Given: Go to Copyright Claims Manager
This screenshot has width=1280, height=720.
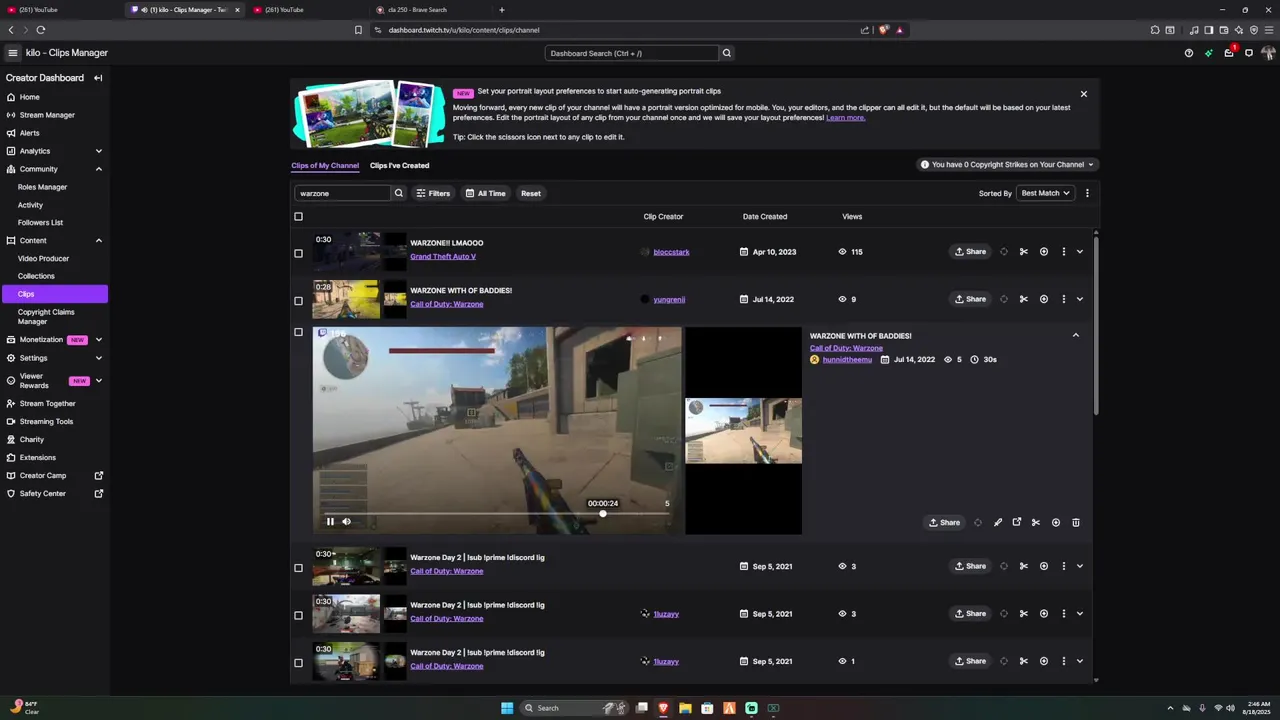Looking at the screenshot, I should click(46, 317).
